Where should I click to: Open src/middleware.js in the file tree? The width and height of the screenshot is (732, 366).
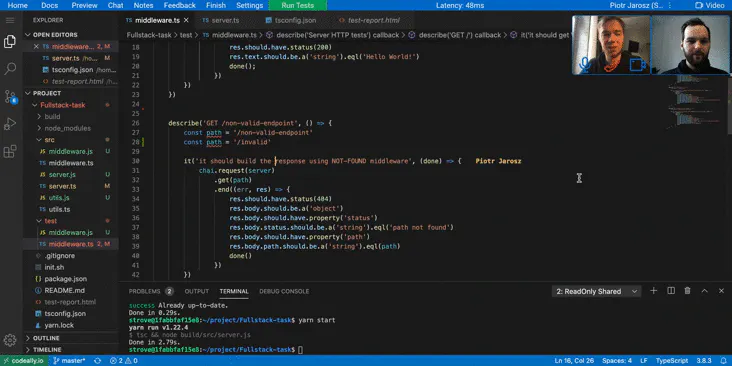70,151
